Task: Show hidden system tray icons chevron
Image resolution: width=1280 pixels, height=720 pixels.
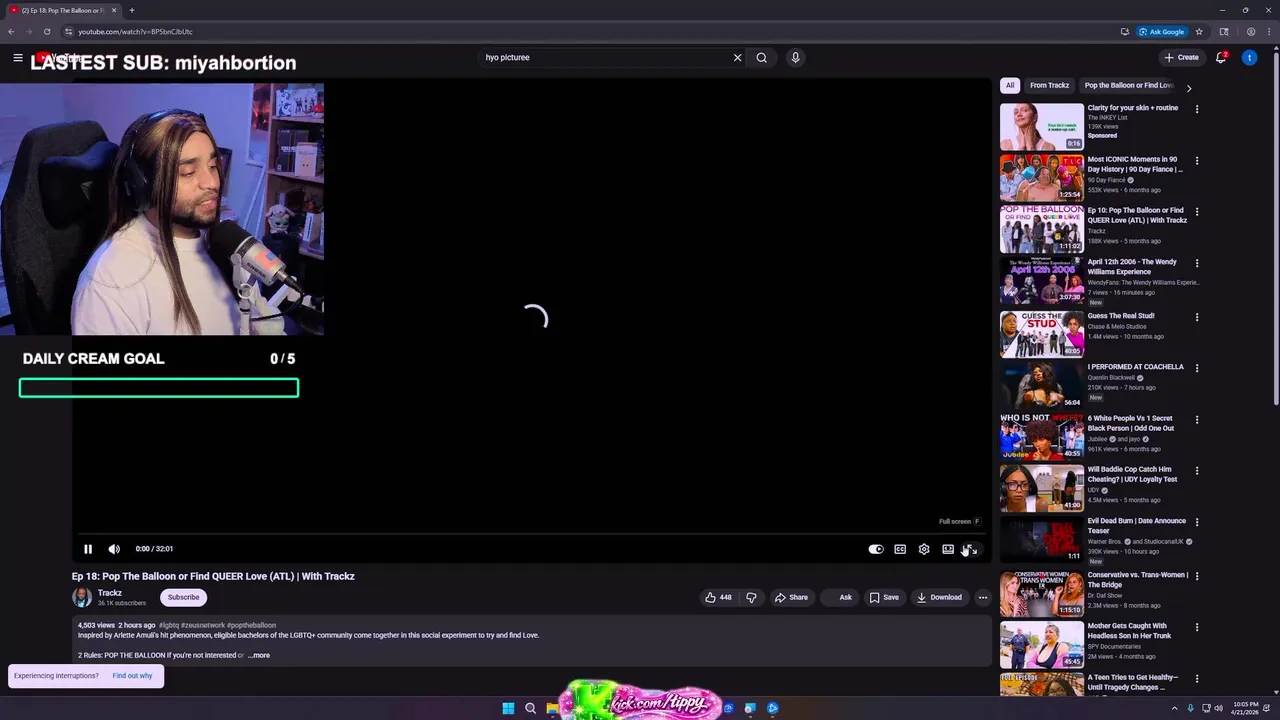Action: pyautogui.click(x=1175, y=708)
